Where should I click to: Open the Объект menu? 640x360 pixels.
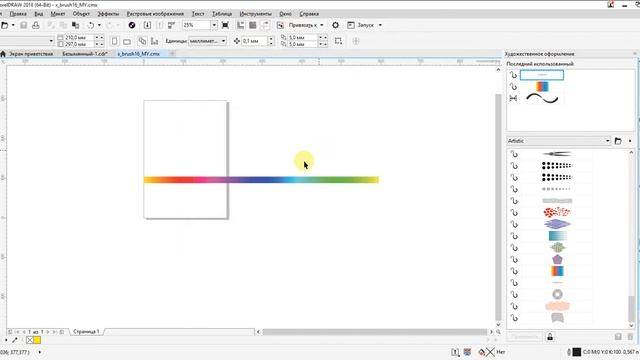81,13
